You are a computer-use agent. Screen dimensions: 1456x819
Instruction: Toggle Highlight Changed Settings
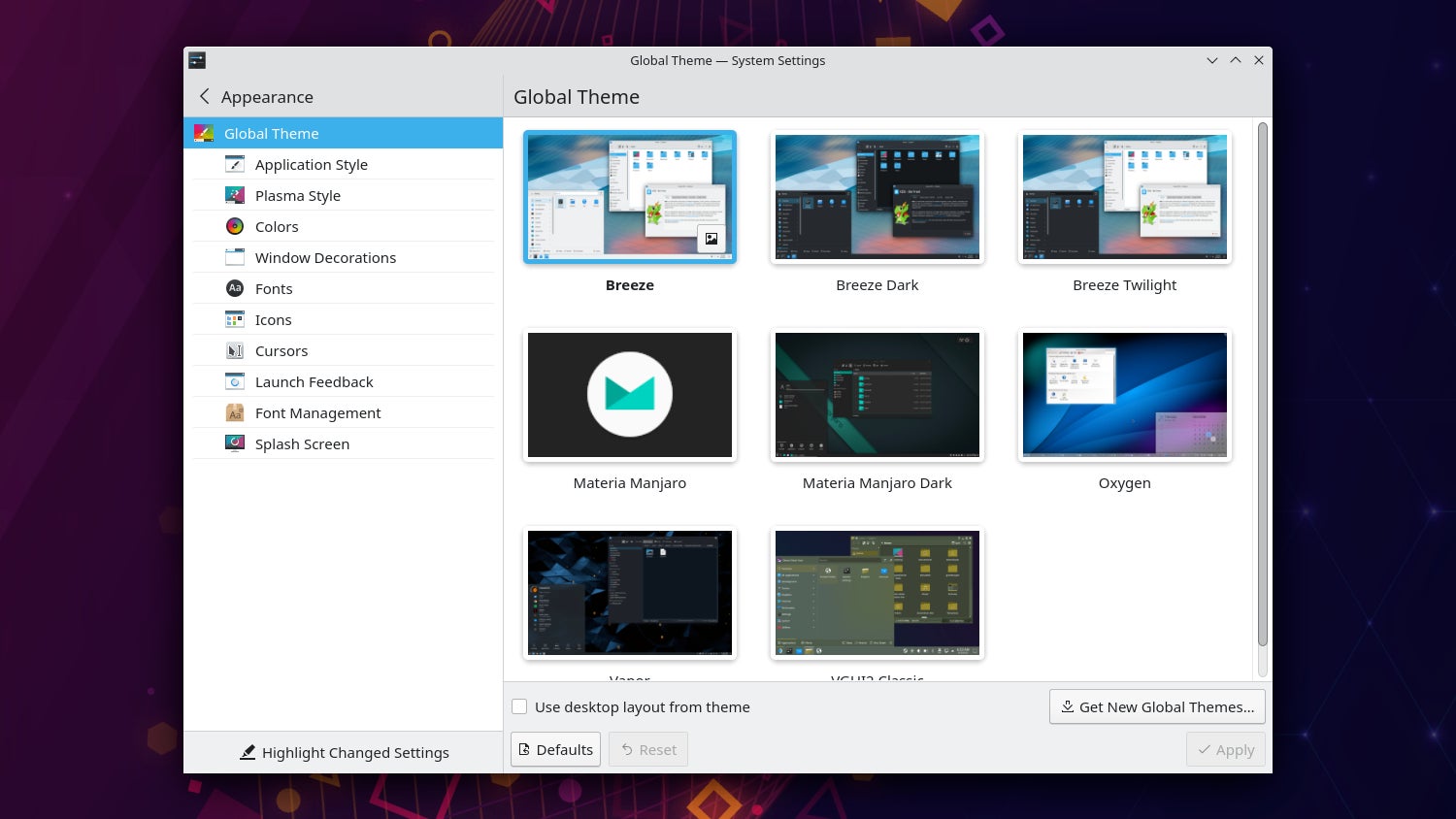tap(345, 753)
